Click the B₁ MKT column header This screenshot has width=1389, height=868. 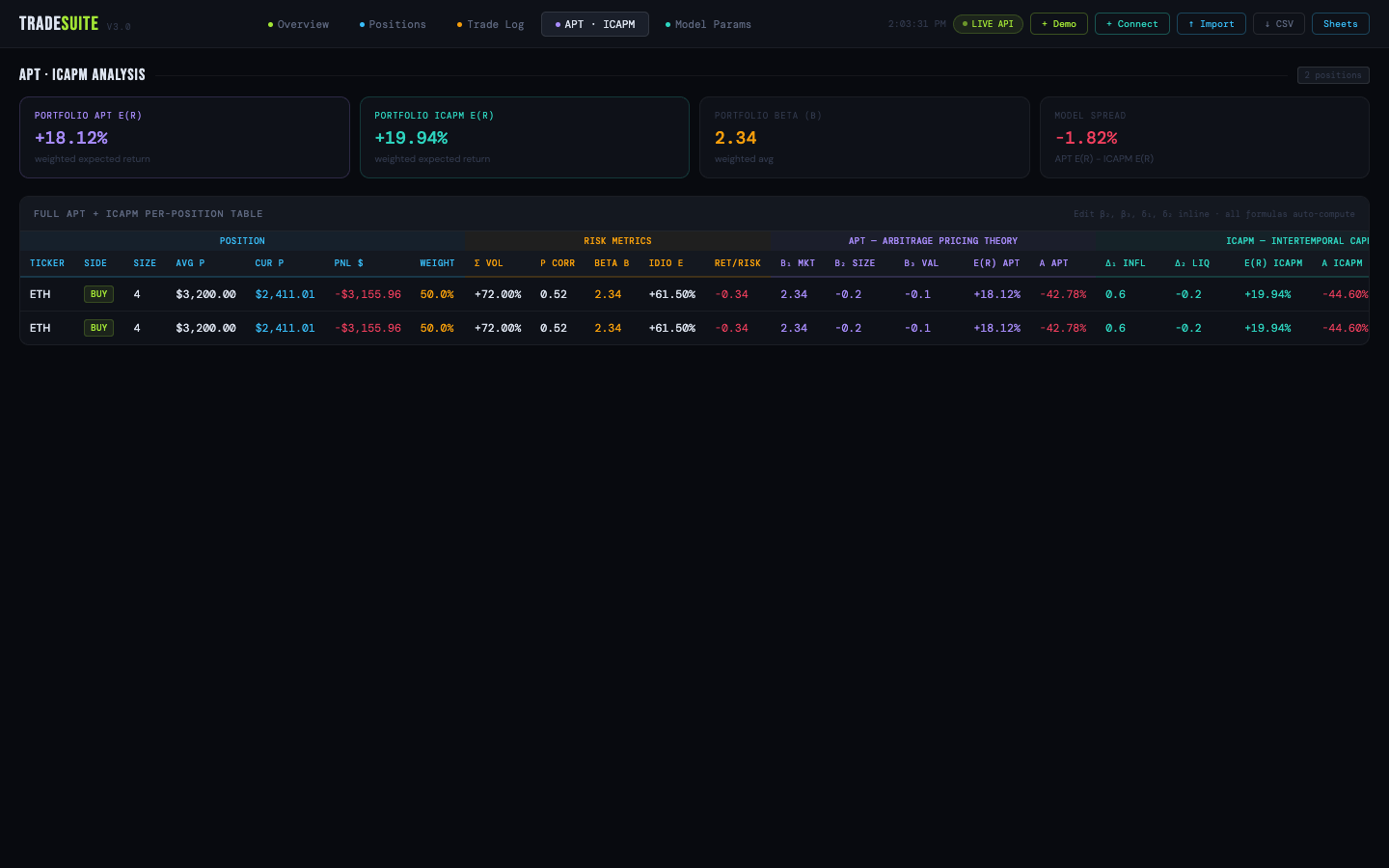pos(798,263)
